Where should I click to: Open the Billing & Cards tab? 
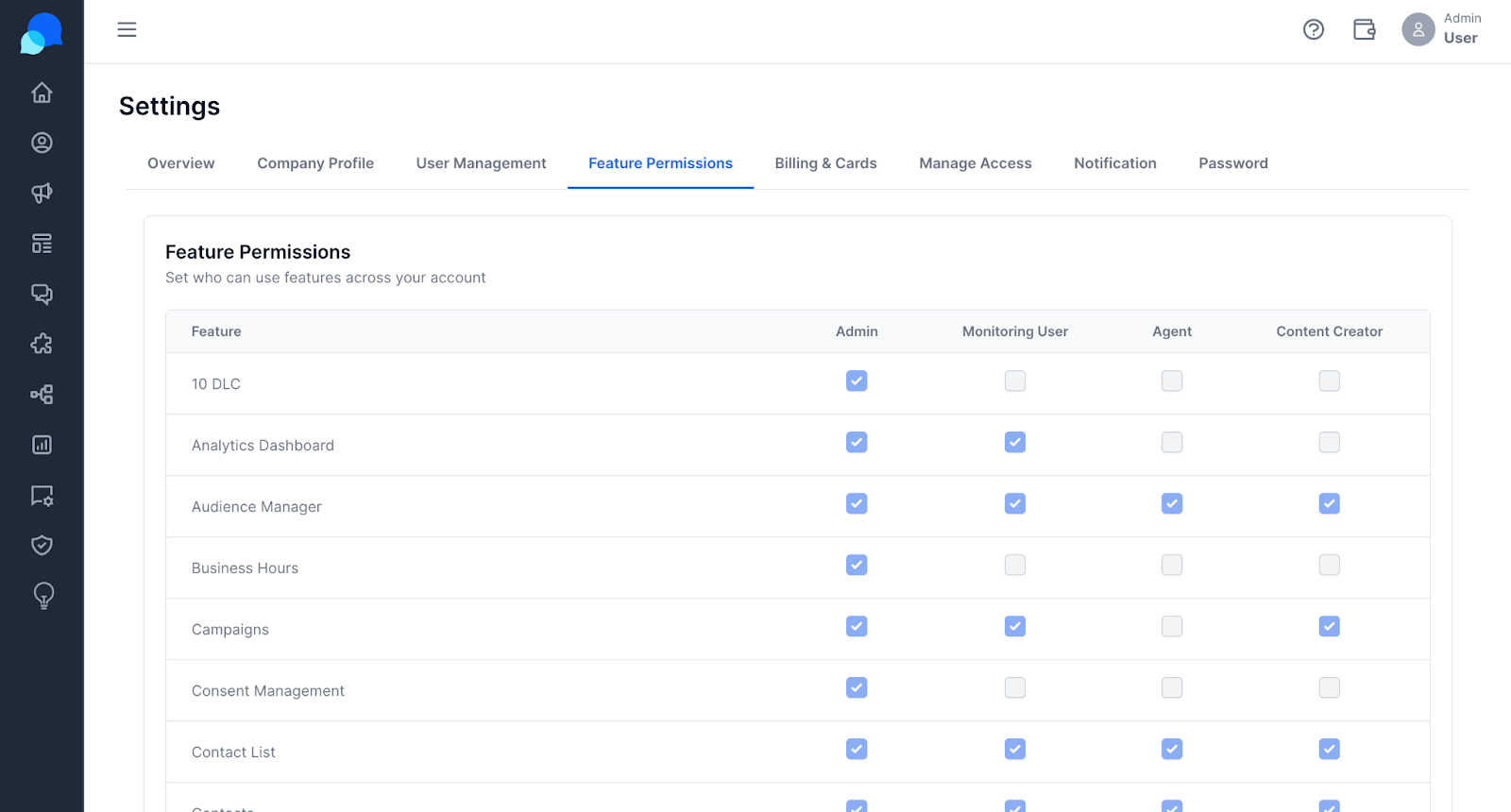(x=826, y=163)
